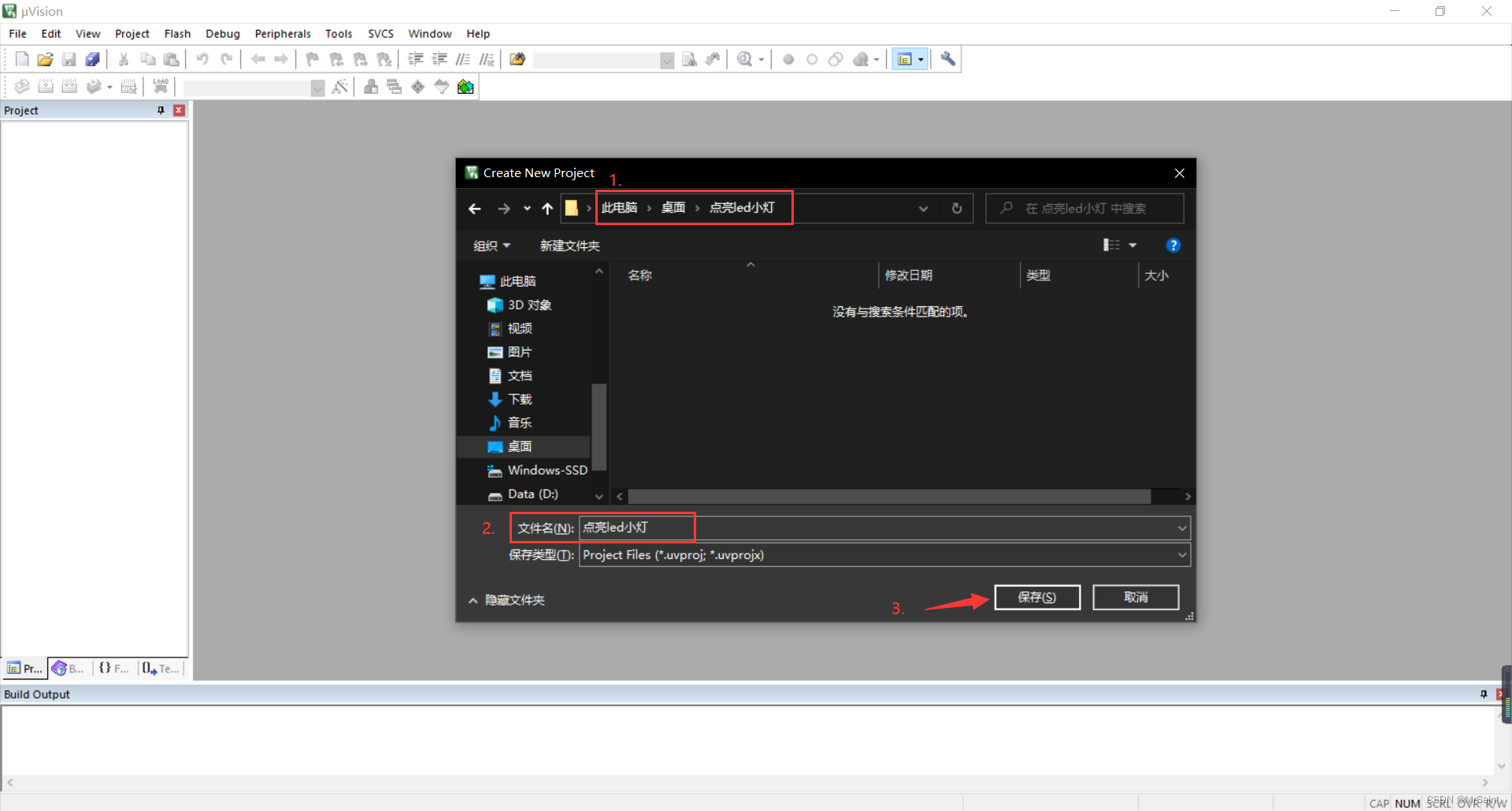Open the 文件名 combo box dropdown arrow
1512x811 pixels.
[1182, 528]
